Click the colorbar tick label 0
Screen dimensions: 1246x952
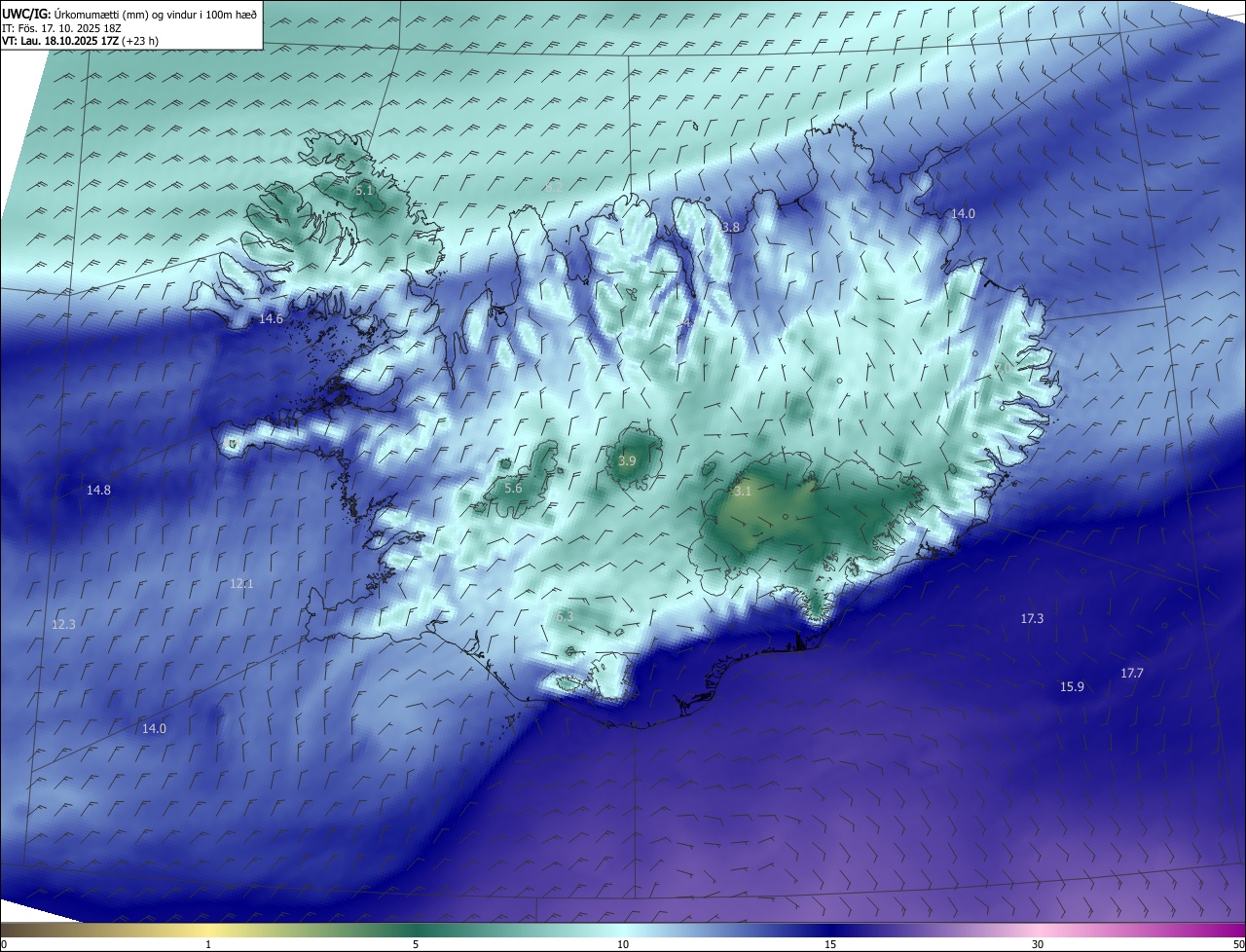pyautogui.click(x=4, y=944)
